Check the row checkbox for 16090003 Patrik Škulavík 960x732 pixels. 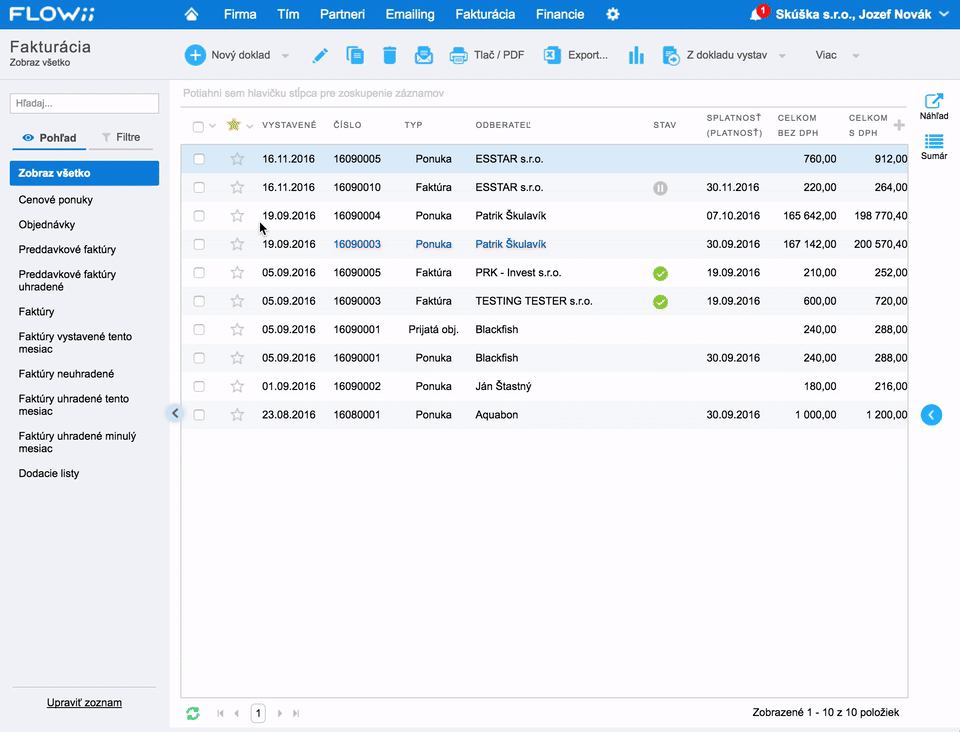(199, 244)
